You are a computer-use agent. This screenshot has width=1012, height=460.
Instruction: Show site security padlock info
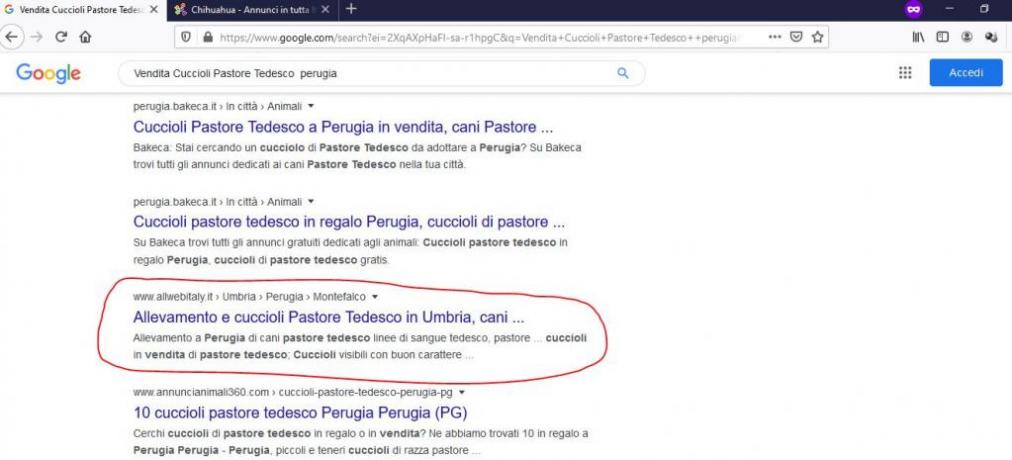(207, 37)
